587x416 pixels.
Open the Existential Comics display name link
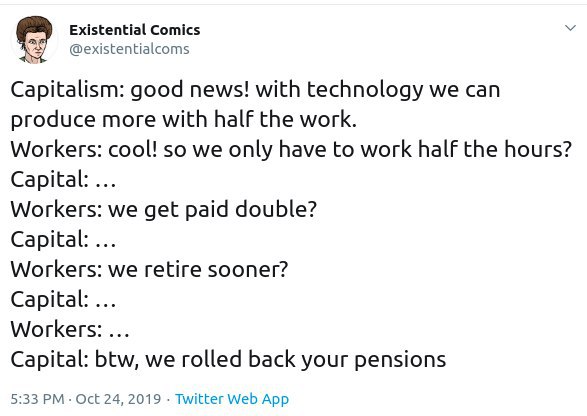135,30
